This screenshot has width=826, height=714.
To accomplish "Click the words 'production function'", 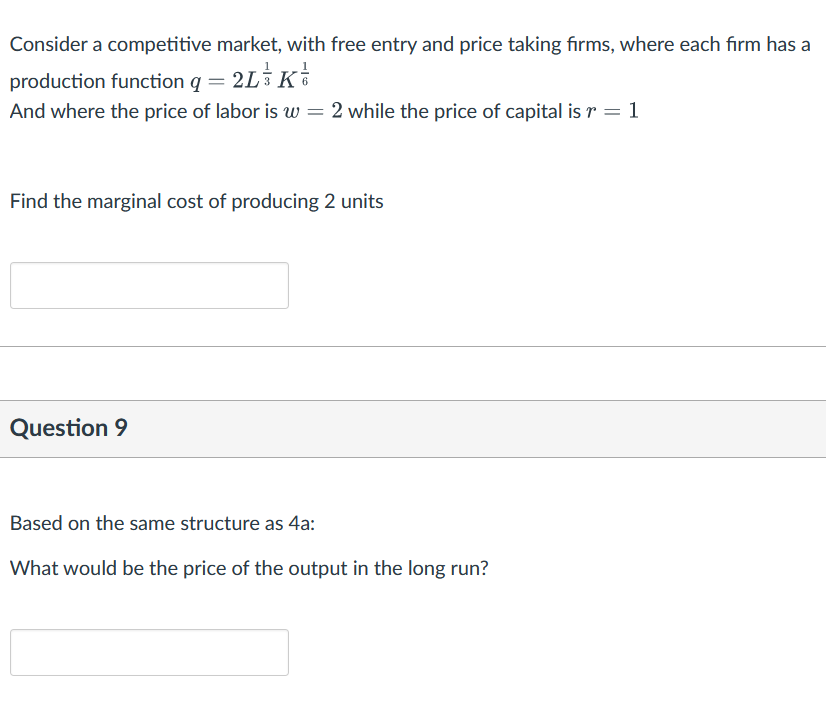I will pyautogui.click(x=97, y=81).
